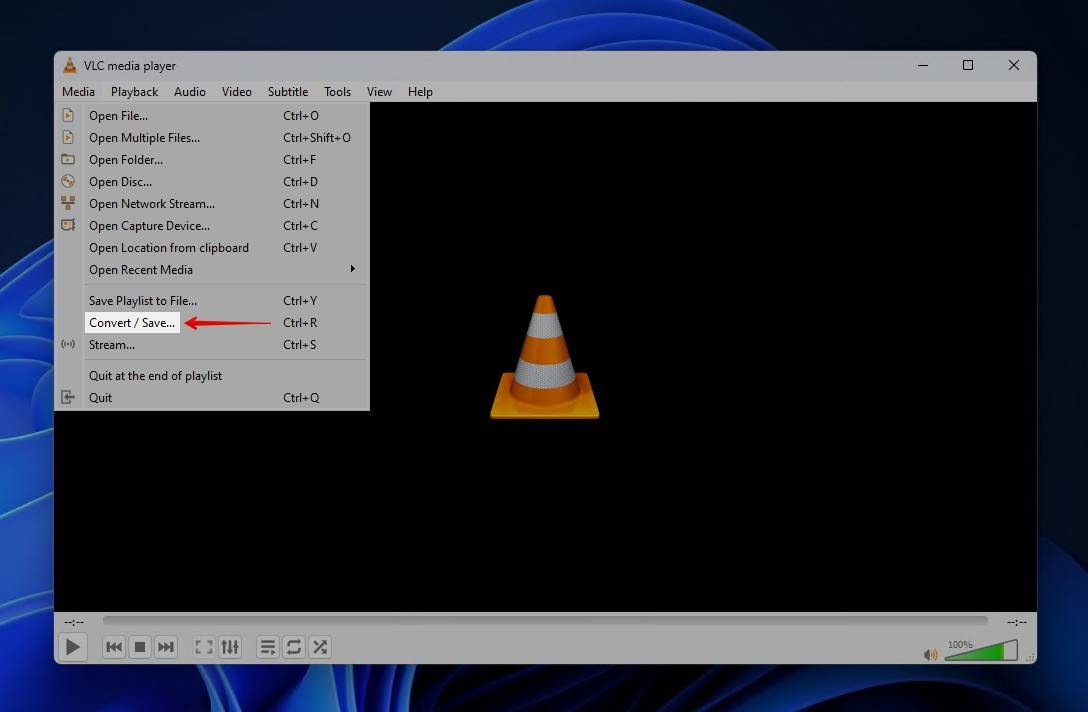Click the VLC cone in the video area

click(x=545, y=357)
